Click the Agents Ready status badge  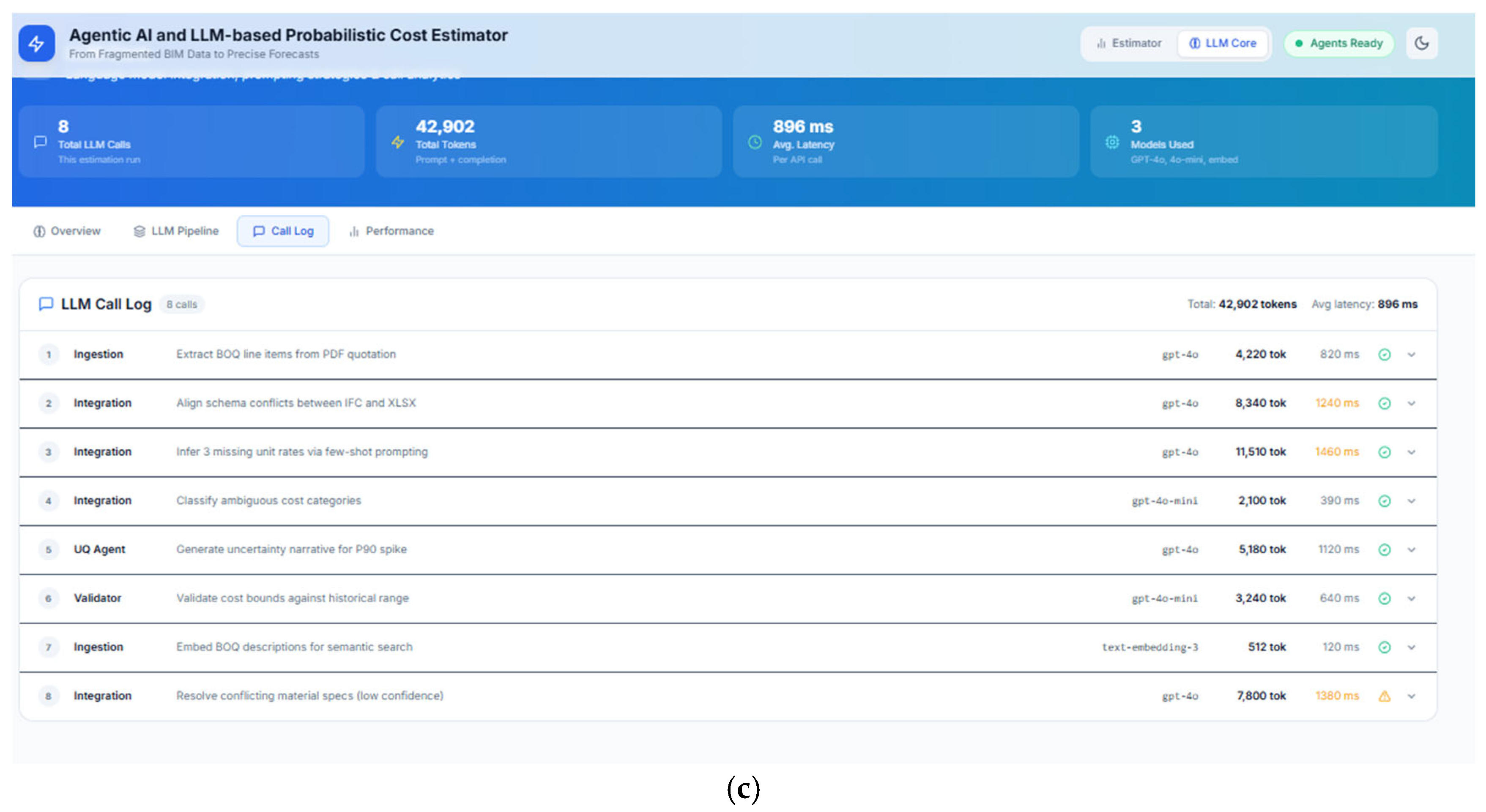(1339, 43)
